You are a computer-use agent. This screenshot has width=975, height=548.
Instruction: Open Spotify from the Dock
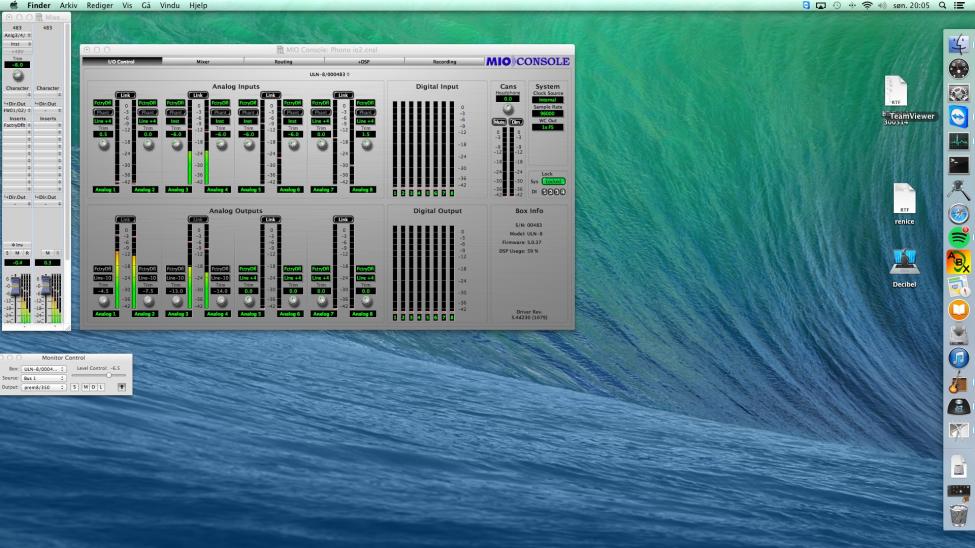click(x=958, y=238)
